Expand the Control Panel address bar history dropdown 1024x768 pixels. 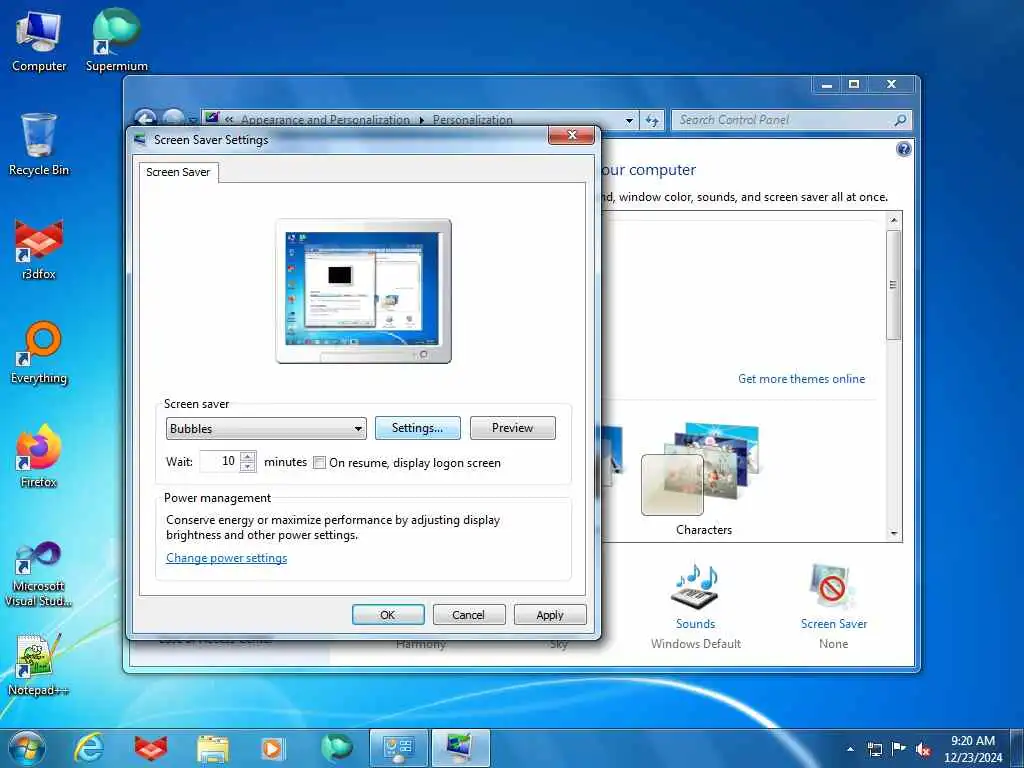coord(629,120)
